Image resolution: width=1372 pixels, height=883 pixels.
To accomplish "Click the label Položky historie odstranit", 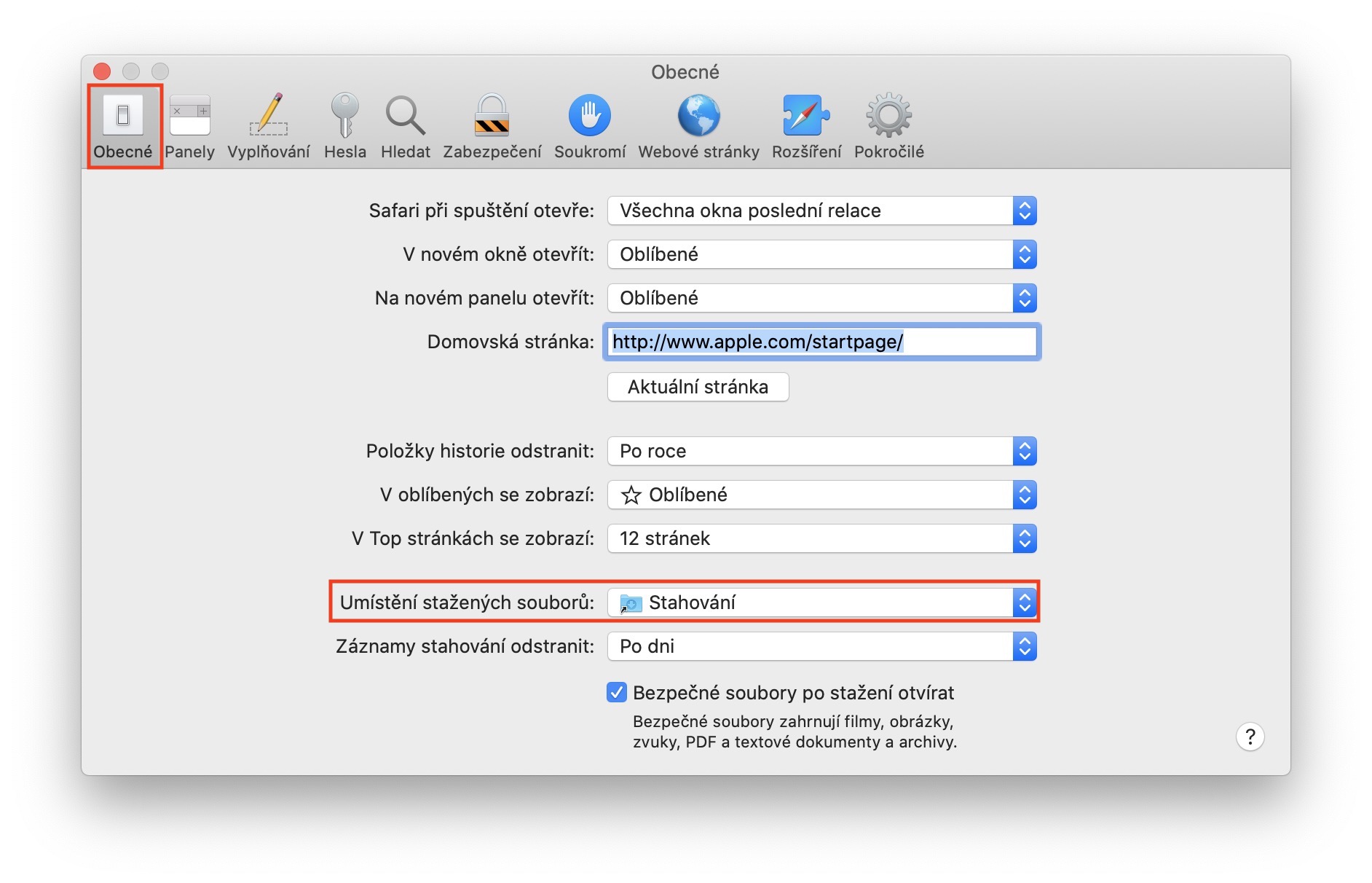I will pyautogui.click(x=480, y=451).
